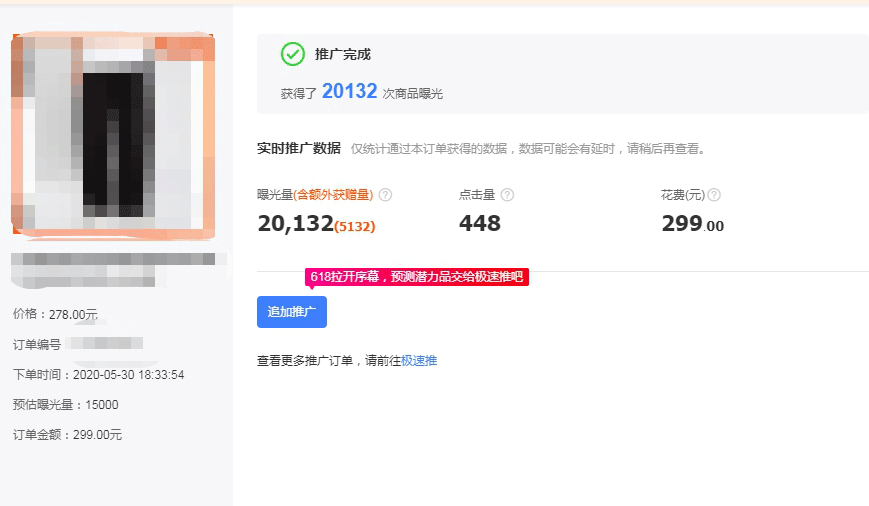Click the blue 20132 exposure count

(x=349, y=92)
